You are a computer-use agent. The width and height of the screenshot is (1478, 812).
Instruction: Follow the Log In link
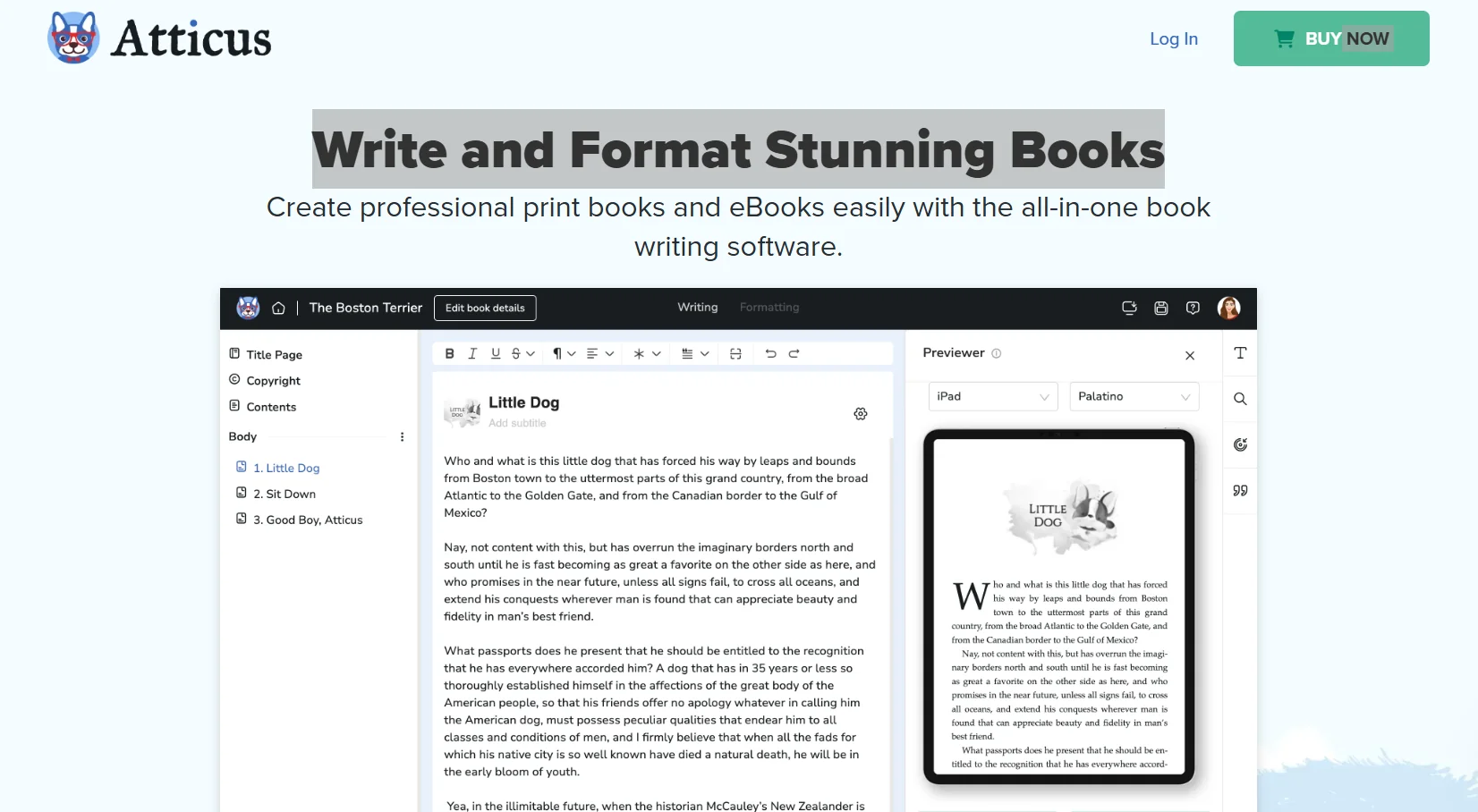coord(1173,38)
